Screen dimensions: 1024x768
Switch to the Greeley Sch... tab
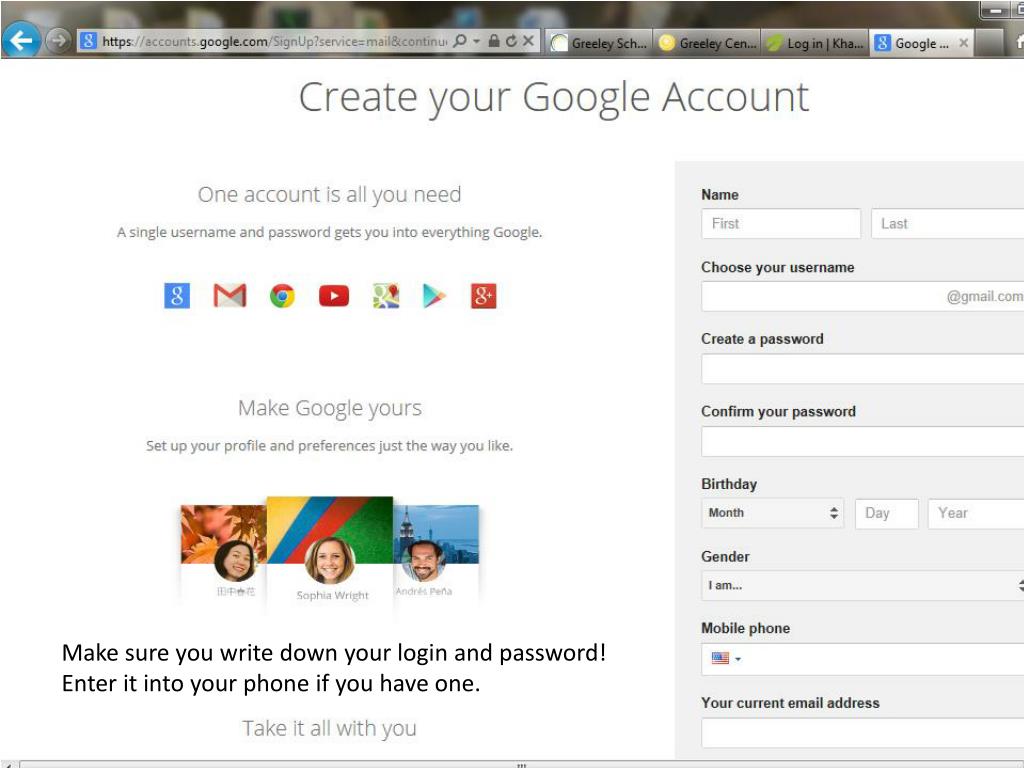600,43
